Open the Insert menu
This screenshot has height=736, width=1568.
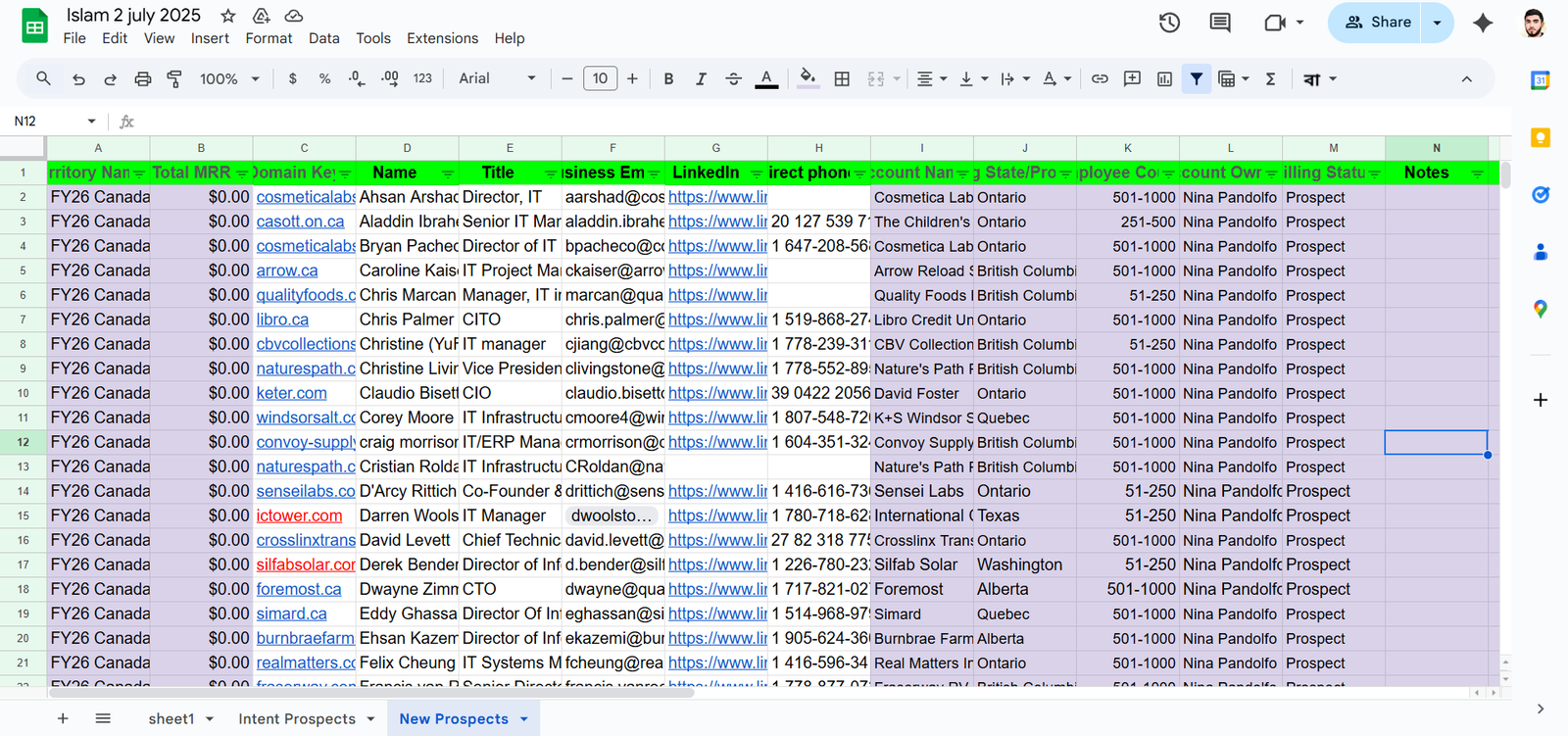pyautogui.click(x=210, y=38)
